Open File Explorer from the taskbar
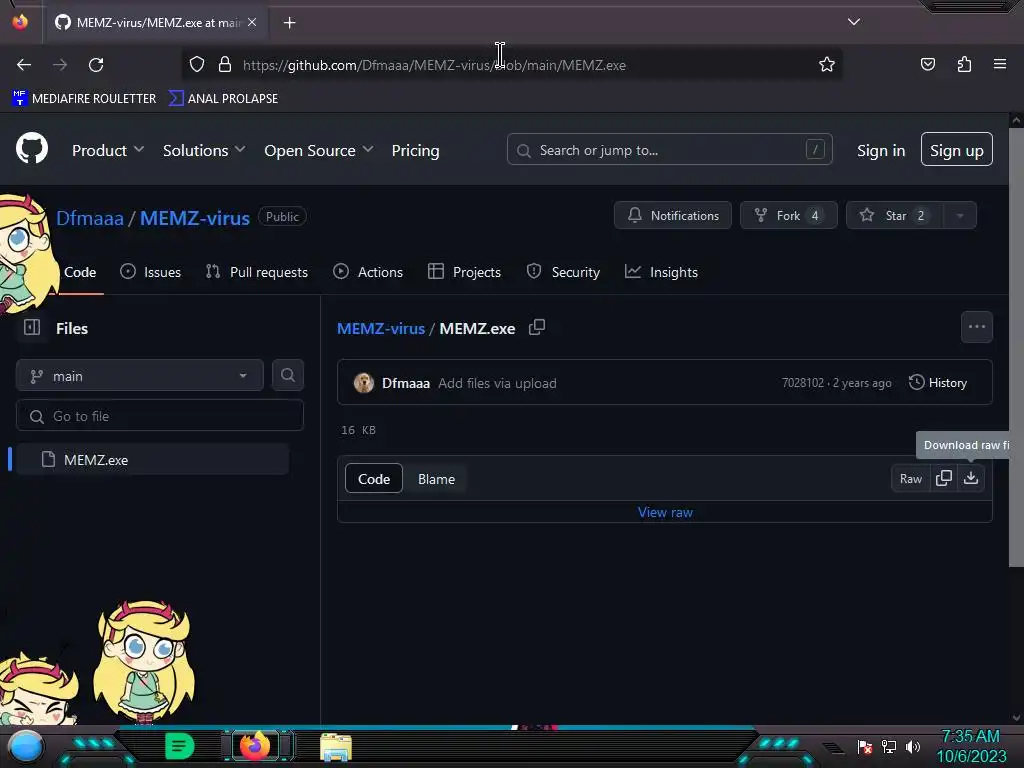The width and height of the screenshot is (1024, 768). (336, 747)
